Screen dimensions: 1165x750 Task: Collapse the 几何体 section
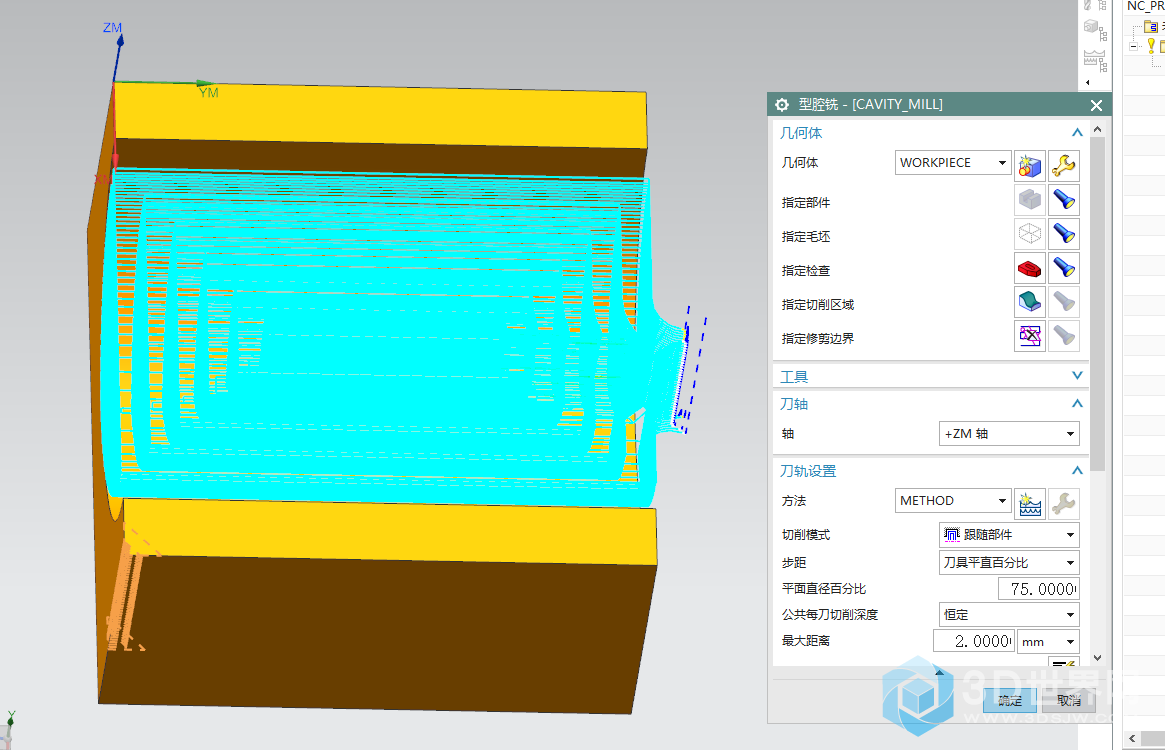(x=1077, y=133)
